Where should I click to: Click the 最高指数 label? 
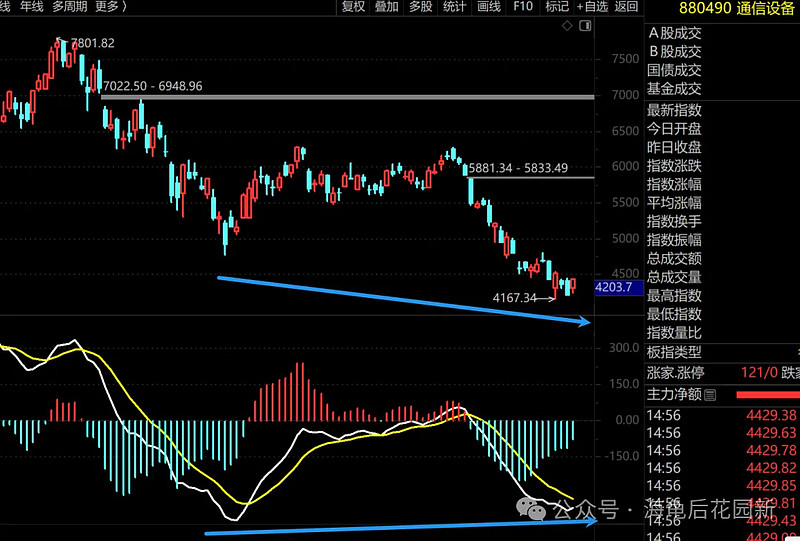[x=674, y=296]
